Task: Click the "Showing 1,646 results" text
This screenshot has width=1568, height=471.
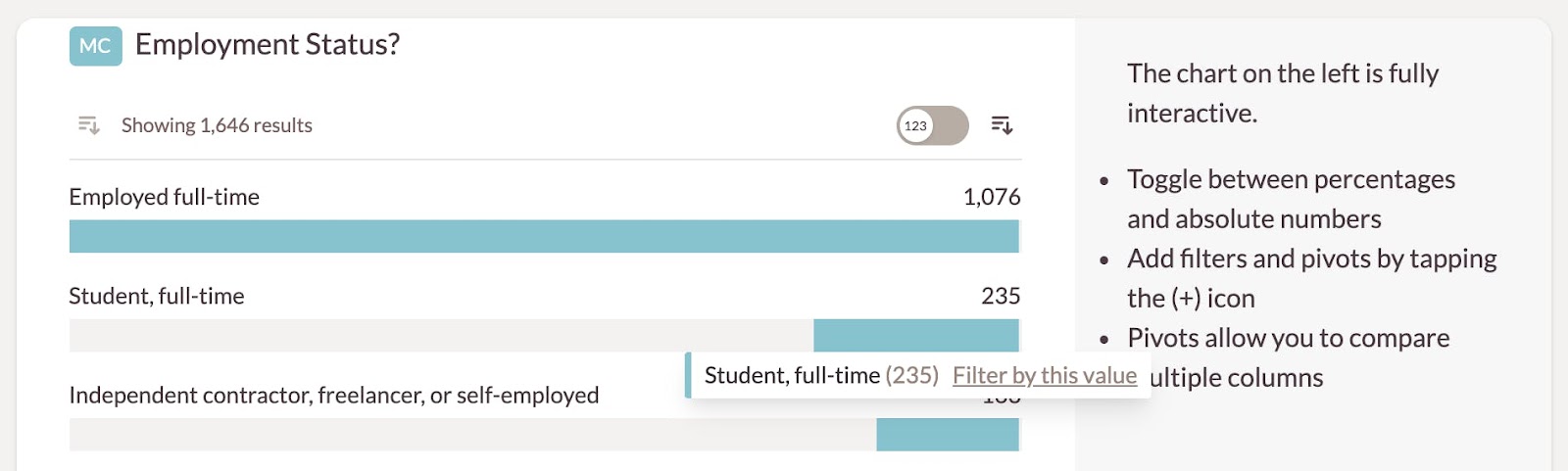Action: click(217, 125)
